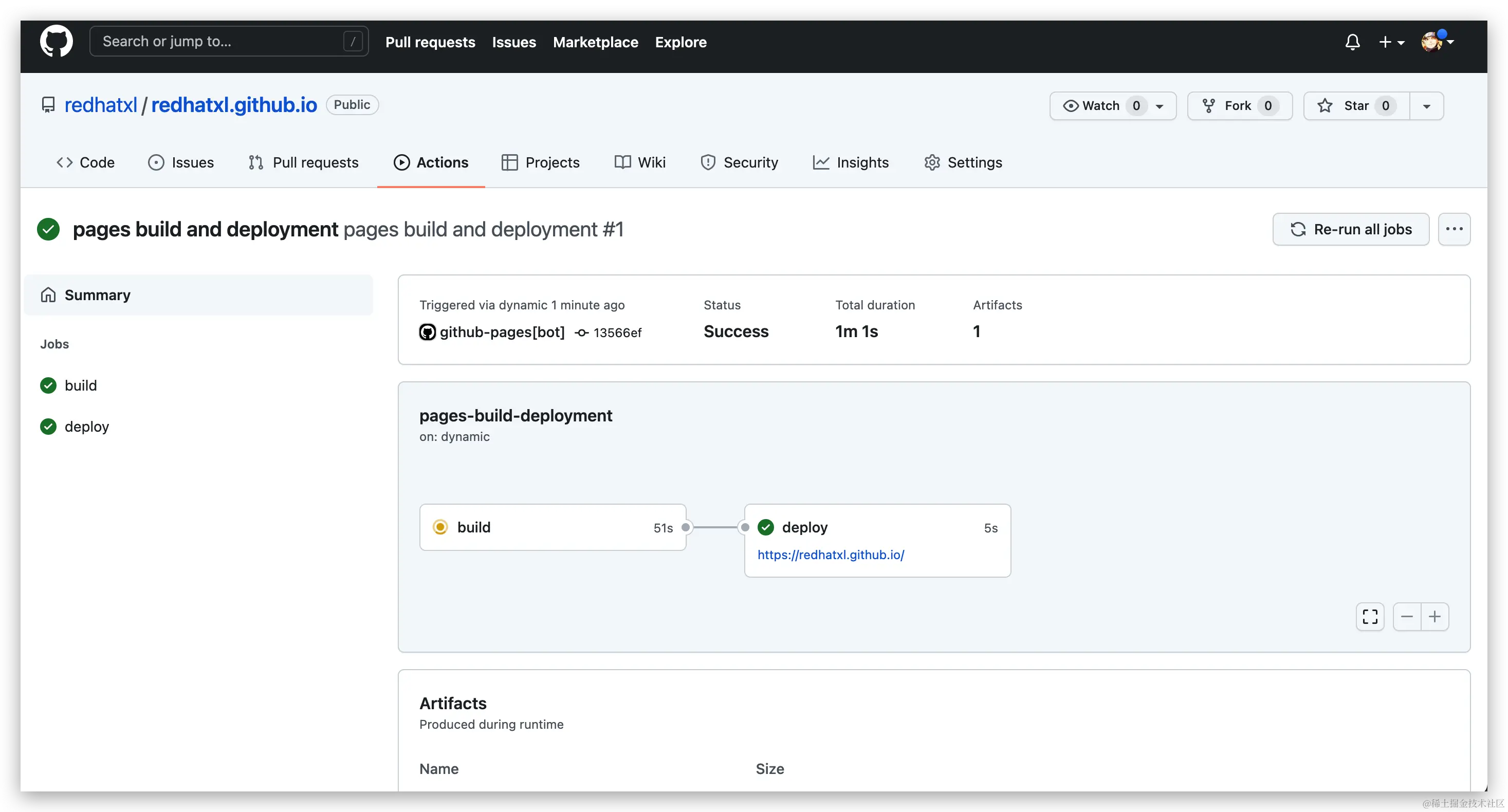Open the three-dots workflow options menu

[x=1454, y=229]
